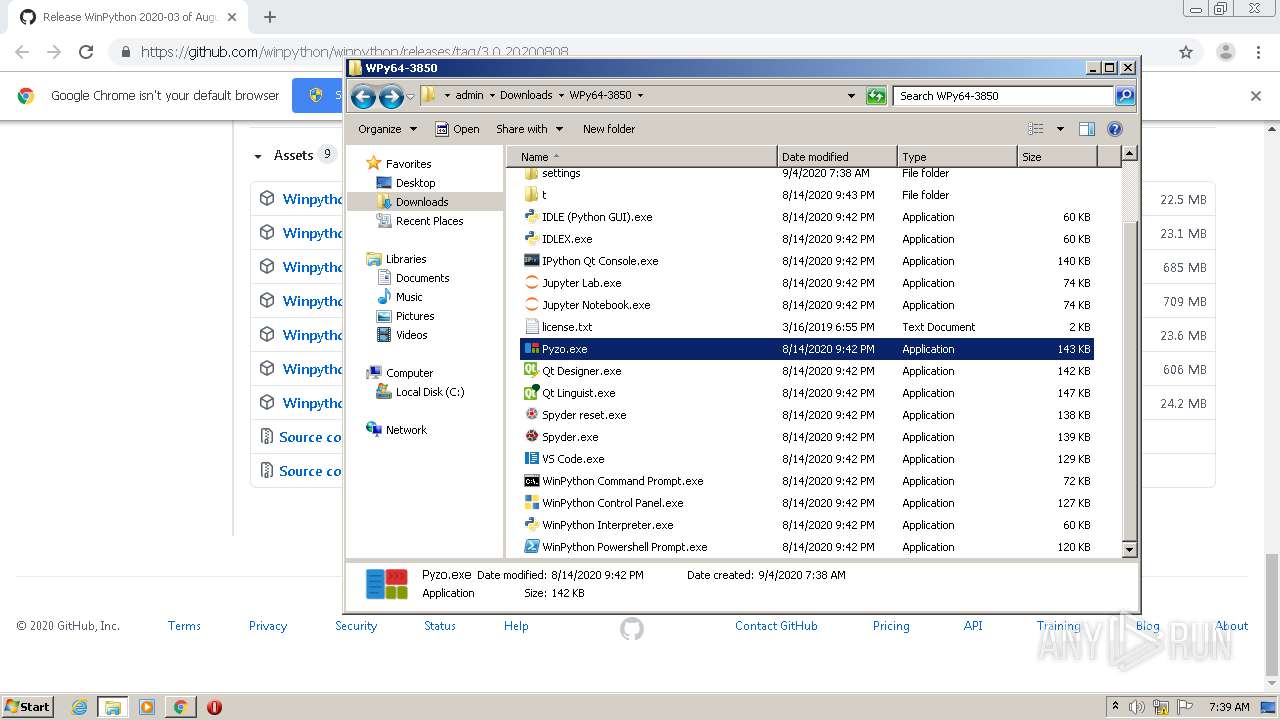Show the preview pane icon
Screen dimensions: 1280x720
point(1087,129)
